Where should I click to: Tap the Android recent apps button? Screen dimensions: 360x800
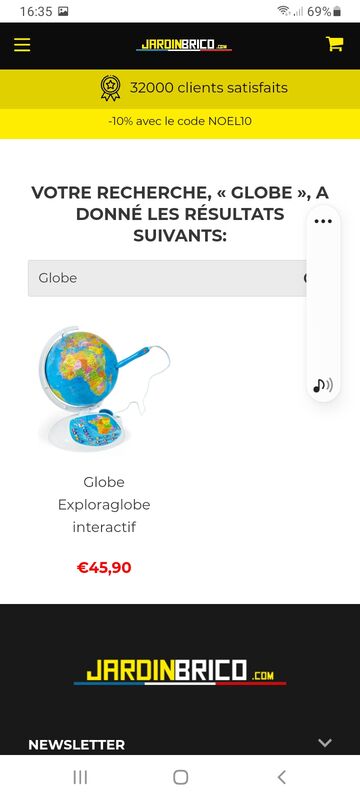(80, 777)
